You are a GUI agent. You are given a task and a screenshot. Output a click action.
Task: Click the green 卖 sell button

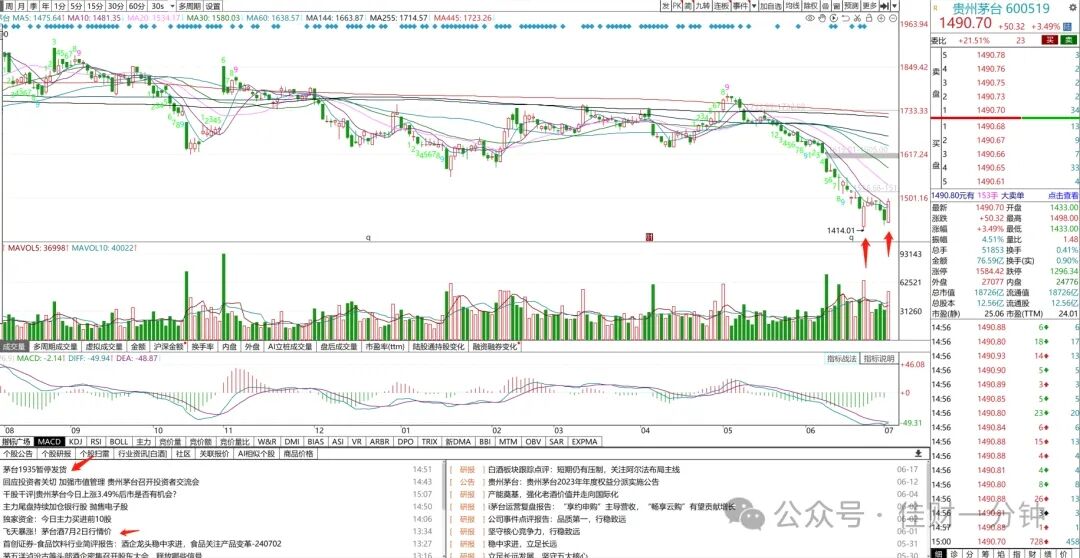point(1068,41)
